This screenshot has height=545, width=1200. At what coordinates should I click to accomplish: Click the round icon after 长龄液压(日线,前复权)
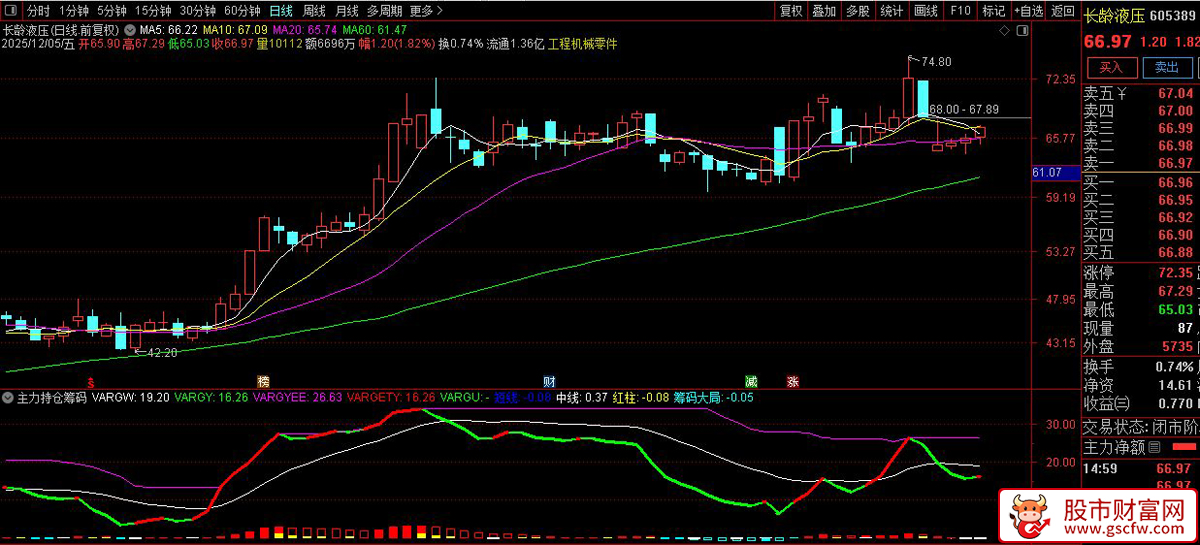point(128,30)
